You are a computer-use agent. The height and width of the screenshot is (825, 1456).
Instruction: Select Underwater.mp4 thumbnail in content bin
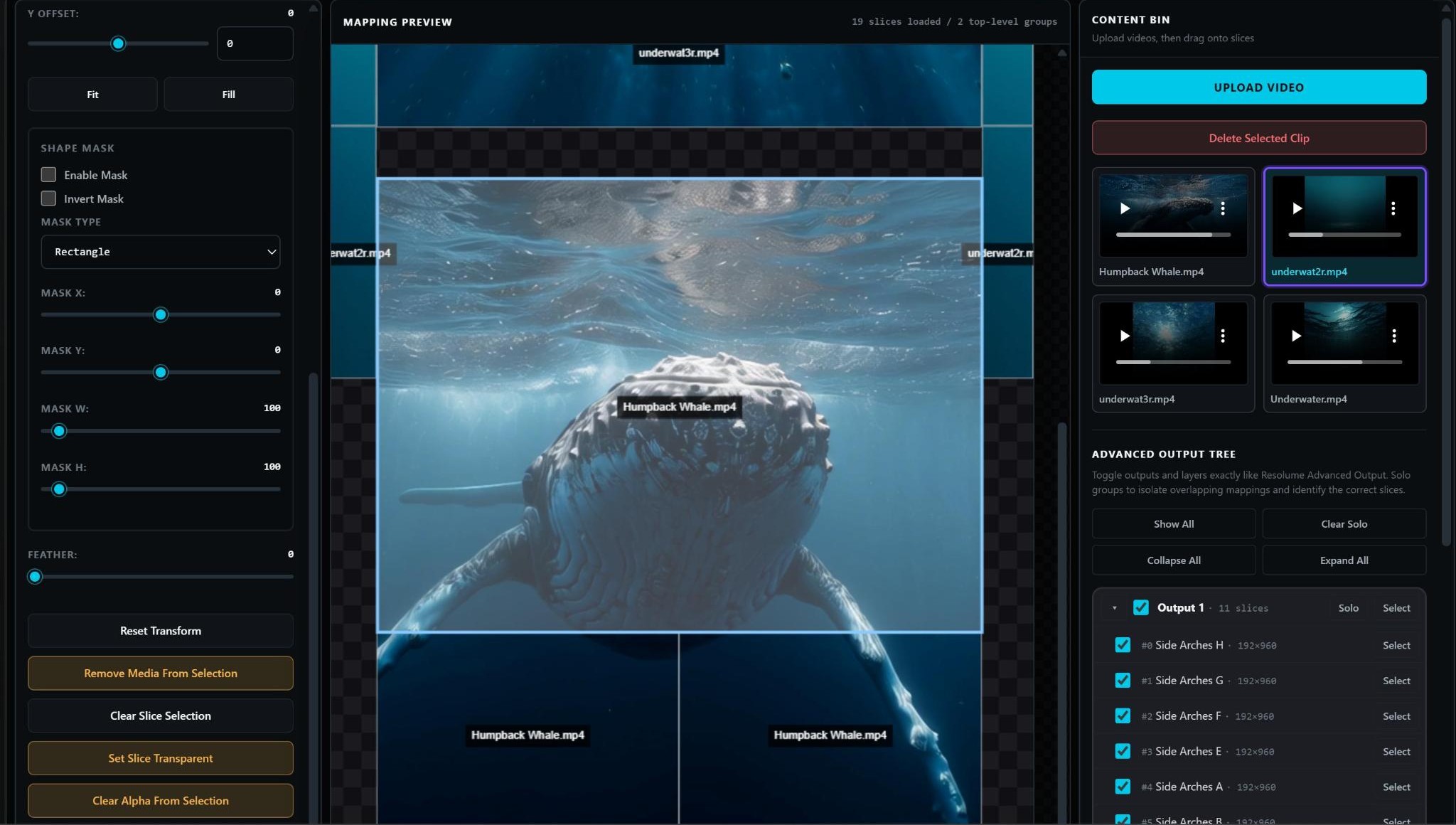(x=1344, y=353)
